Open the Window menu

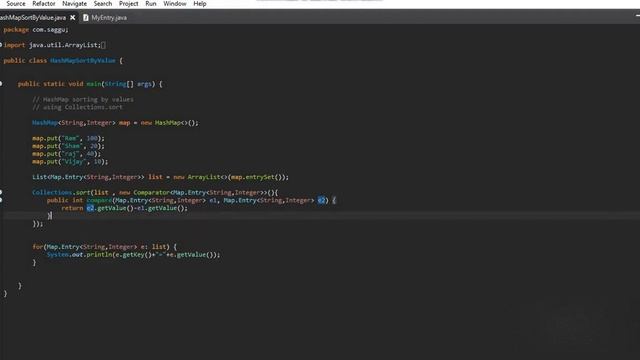tap(175, 4)
